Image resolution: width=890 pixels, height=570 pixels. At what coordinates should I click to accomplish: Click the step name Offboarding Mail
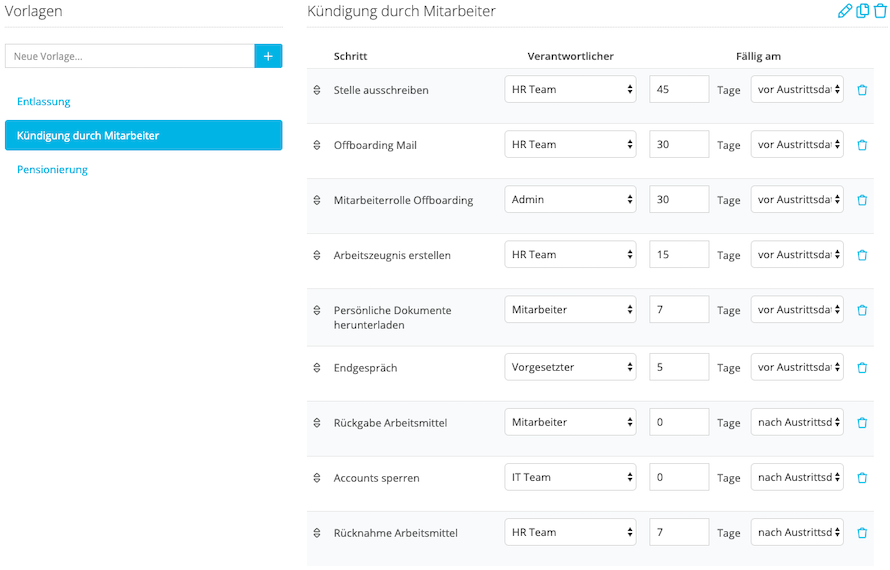click(x=375, y=145)
